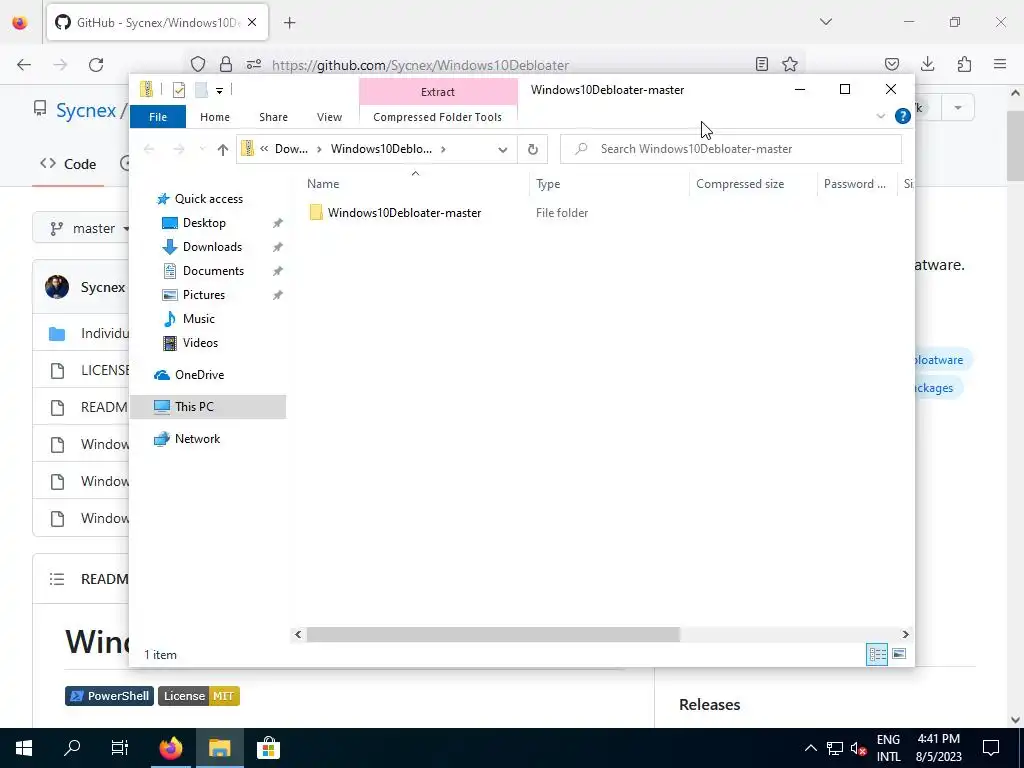Click the site tracking protection shield icon
The image size is (1024, 768).
[x=198, y=64]
